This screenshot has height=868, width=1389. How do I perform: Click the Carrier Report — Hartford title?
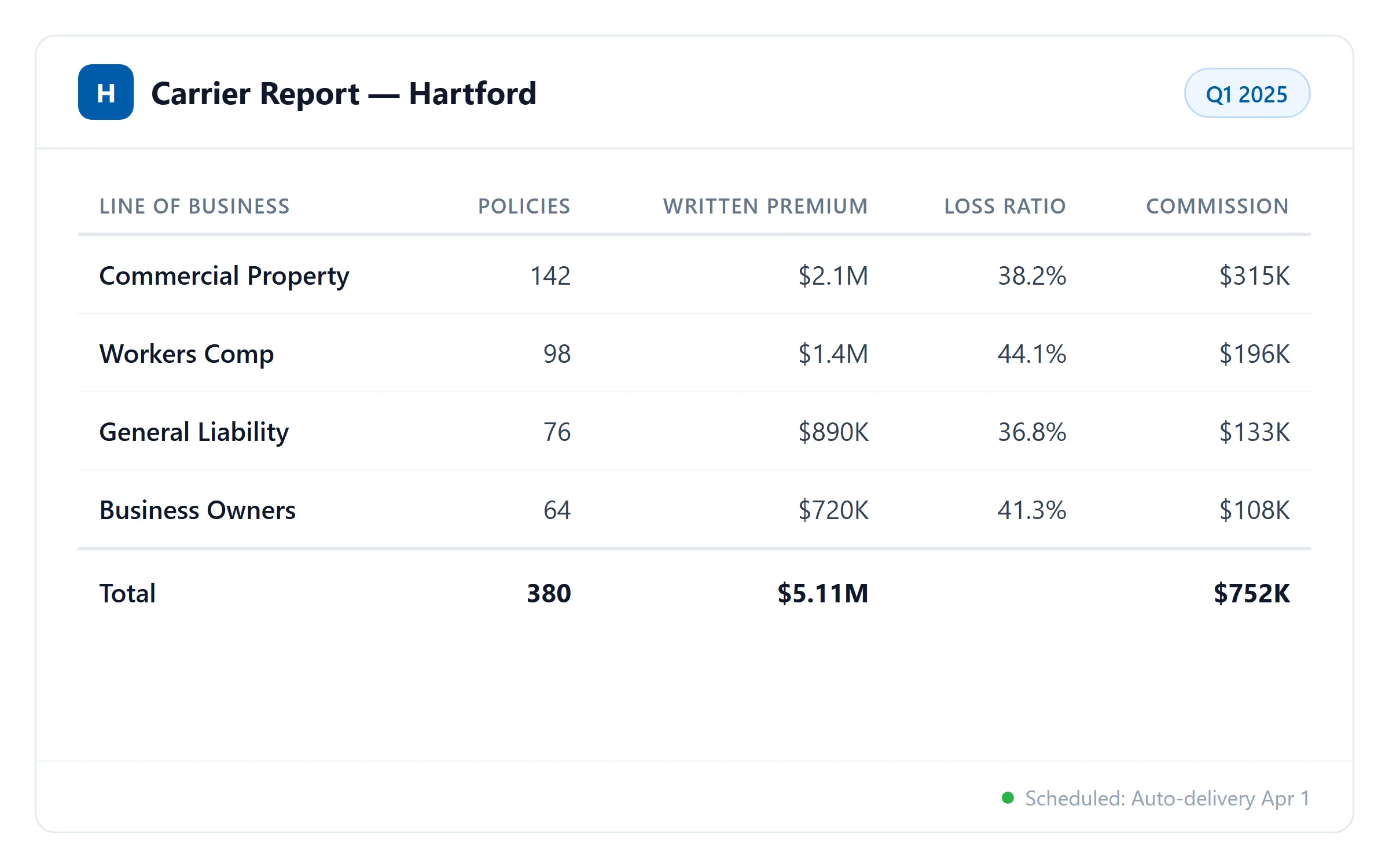point(343,93)
